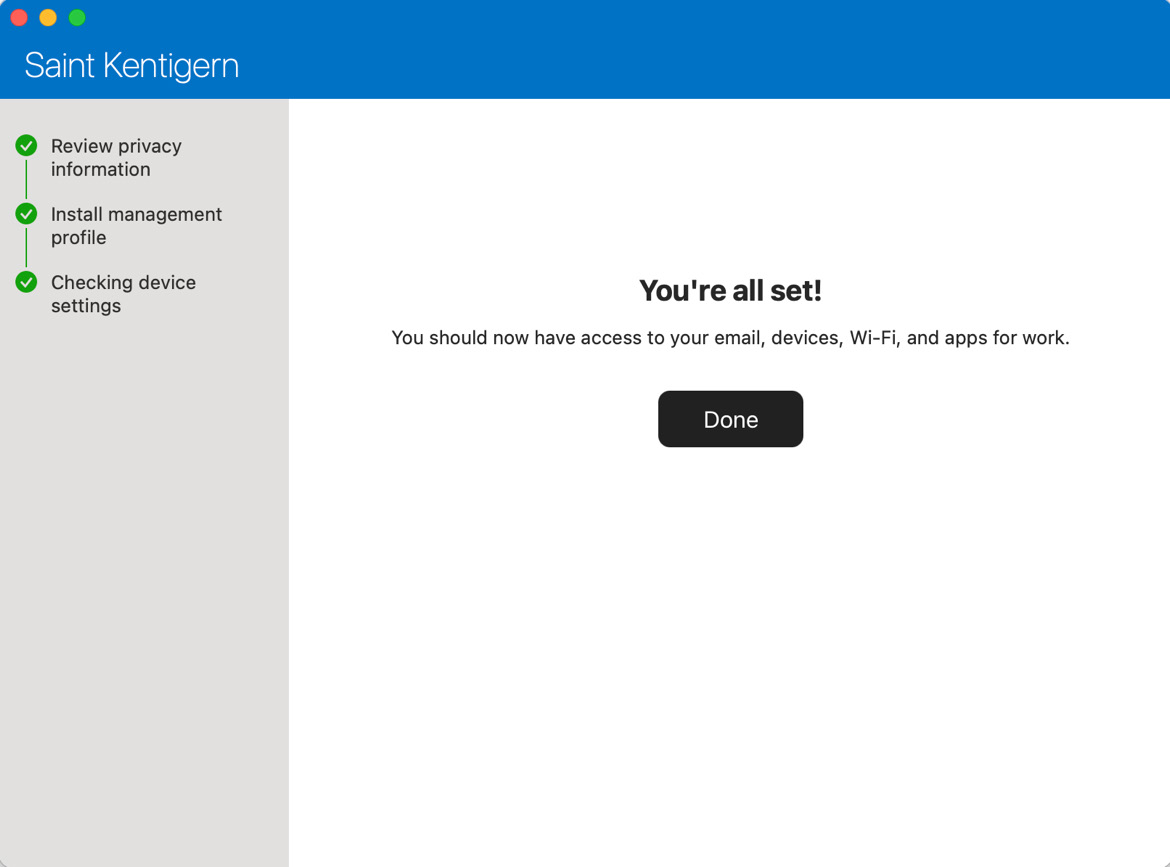Click the message about access to email and apps
Viewport: 1170px width, 867px height.
pyautogui.click(x=730, y=338)
